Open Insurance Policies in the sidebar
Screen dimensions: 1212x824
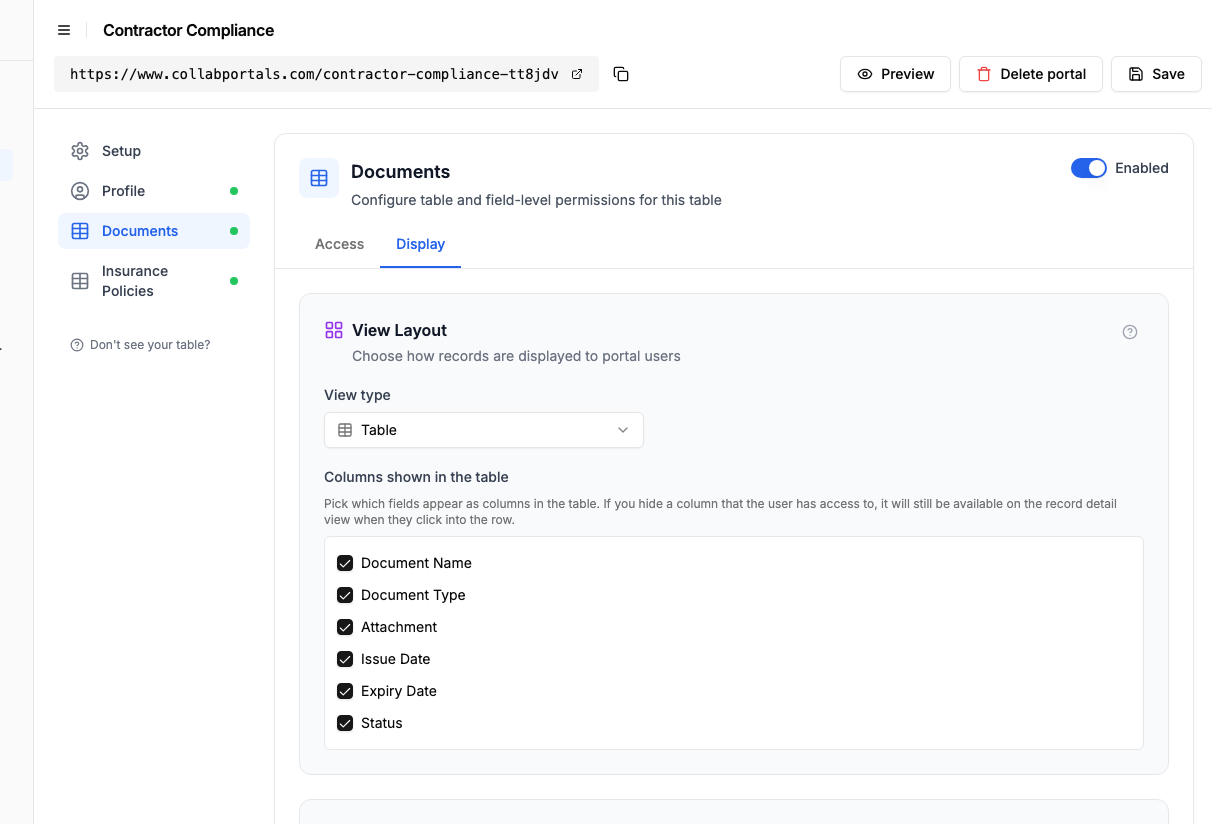[x=154, y=281]
